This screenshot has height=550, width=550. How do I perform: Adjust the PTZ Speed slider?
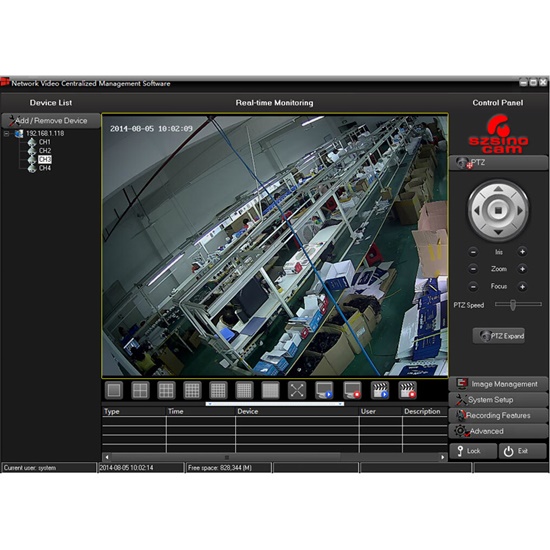pyautogui.click(x=513, y=305)
